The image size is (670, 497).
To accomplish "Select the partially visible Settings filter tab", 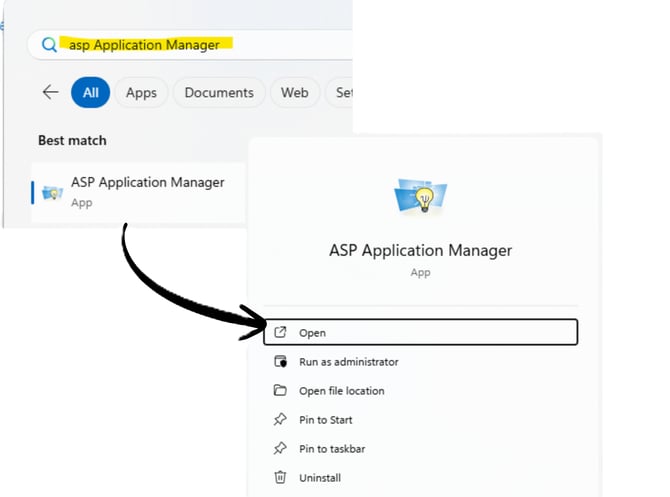I will pyautogui.click(x=343, y=93).
